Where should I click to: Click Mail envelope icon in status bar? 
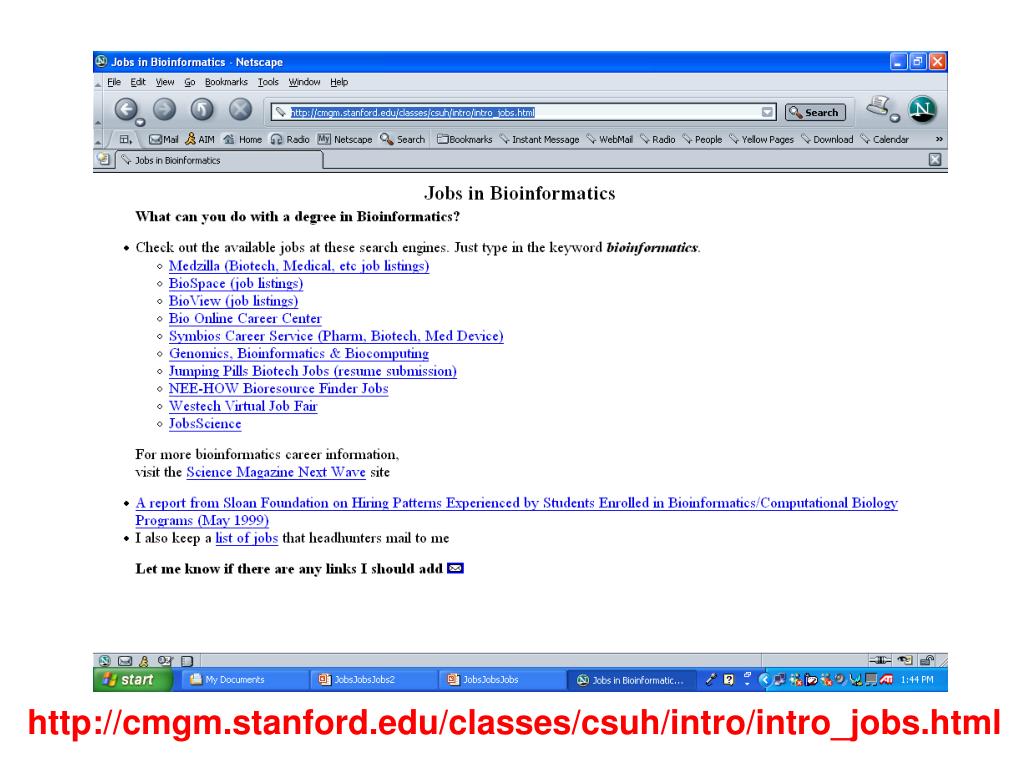[125, 661]
